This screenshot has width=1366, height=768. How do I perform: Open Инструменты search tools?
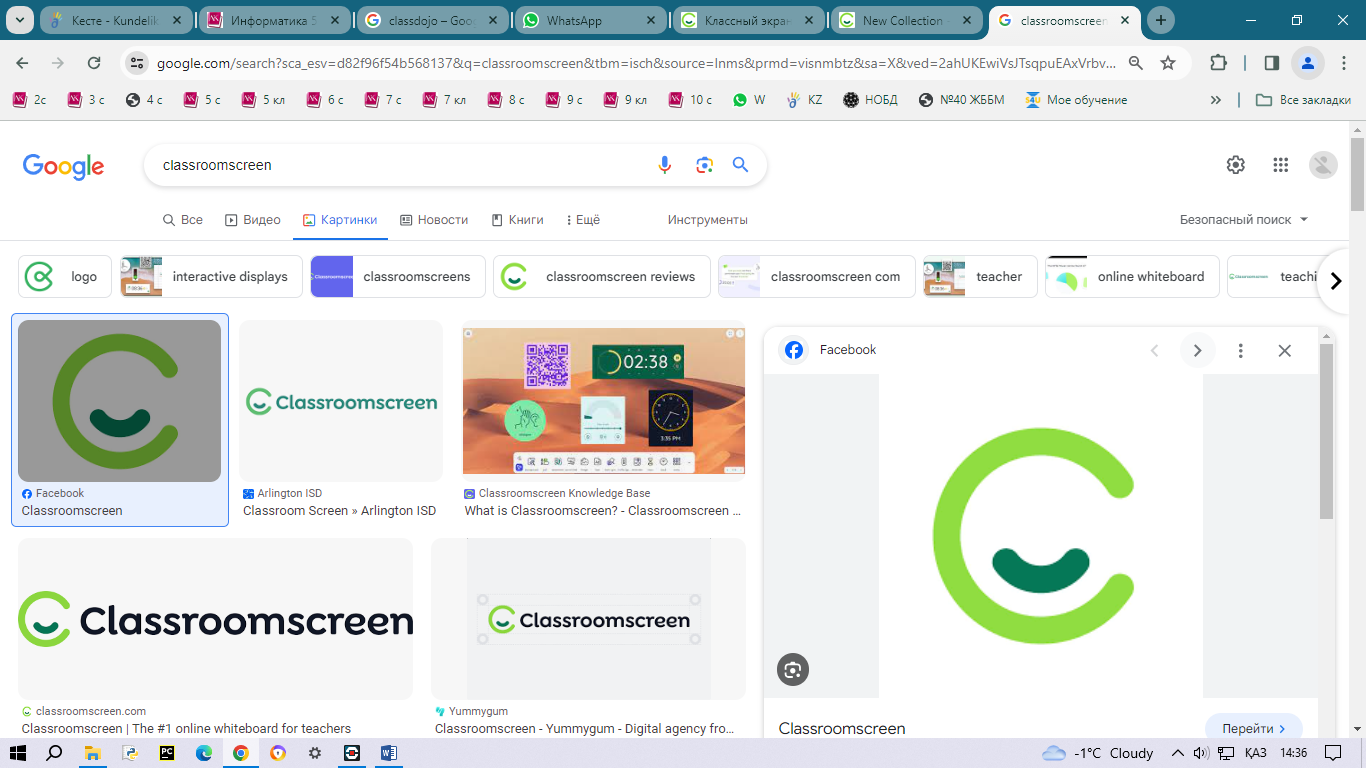708,220
